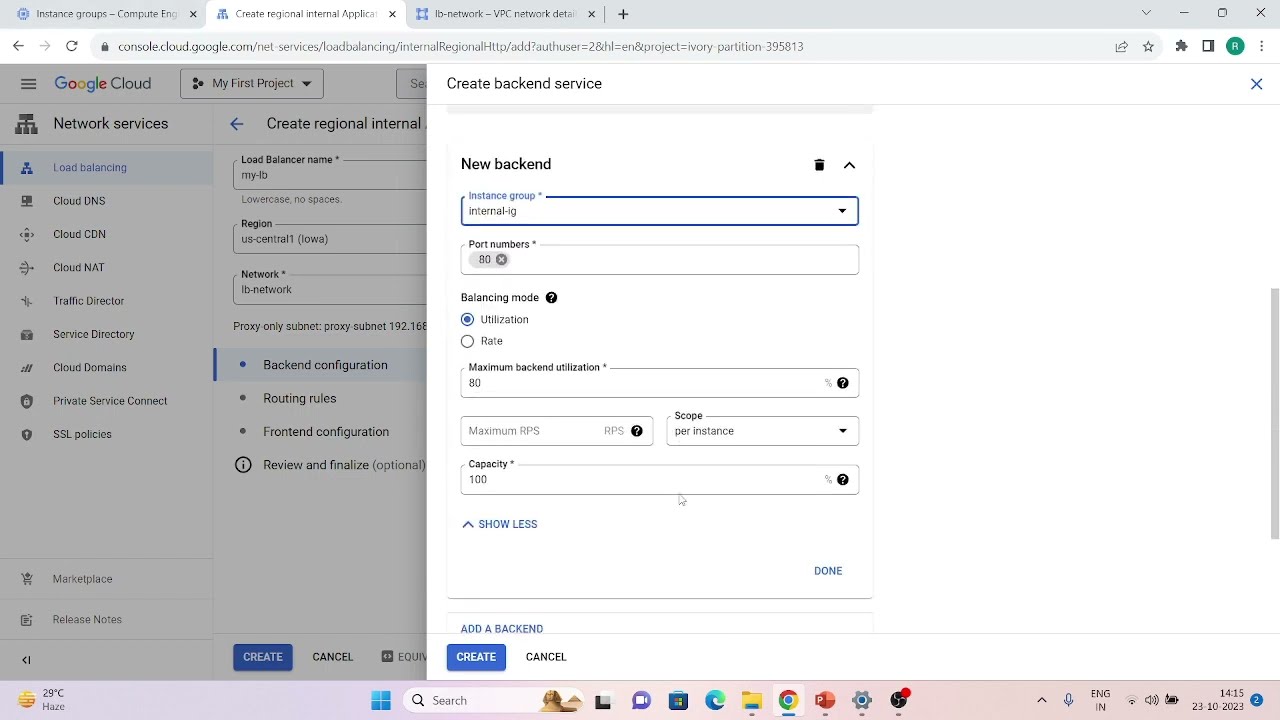Delete the New backend using trash icon
Image resolution: width=1280 pixels, height=720 pixels.
[x=819, y=165]
